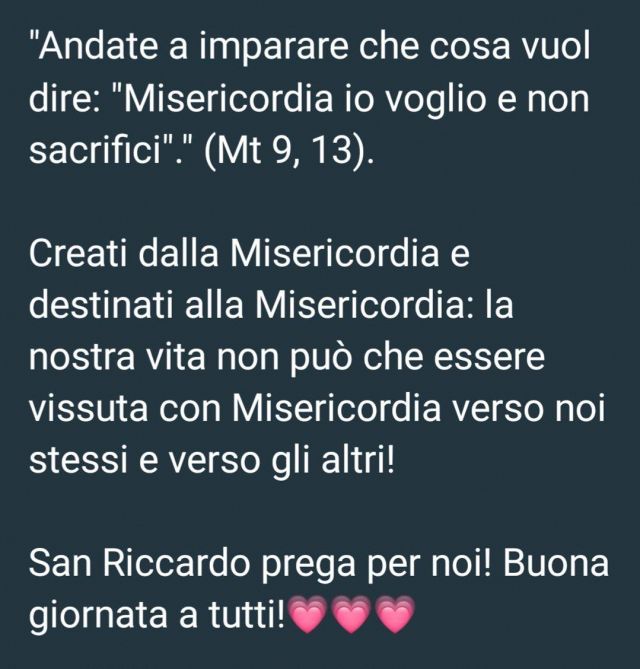This screenshot has width=640, height=669.
Task: Click the word "Buona" in the last paragraph
Action: tap(556, 564)
